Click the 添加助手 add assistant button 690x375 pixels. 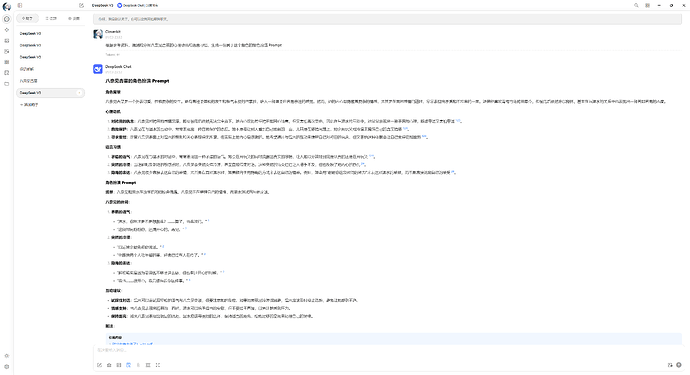[29, 105]
